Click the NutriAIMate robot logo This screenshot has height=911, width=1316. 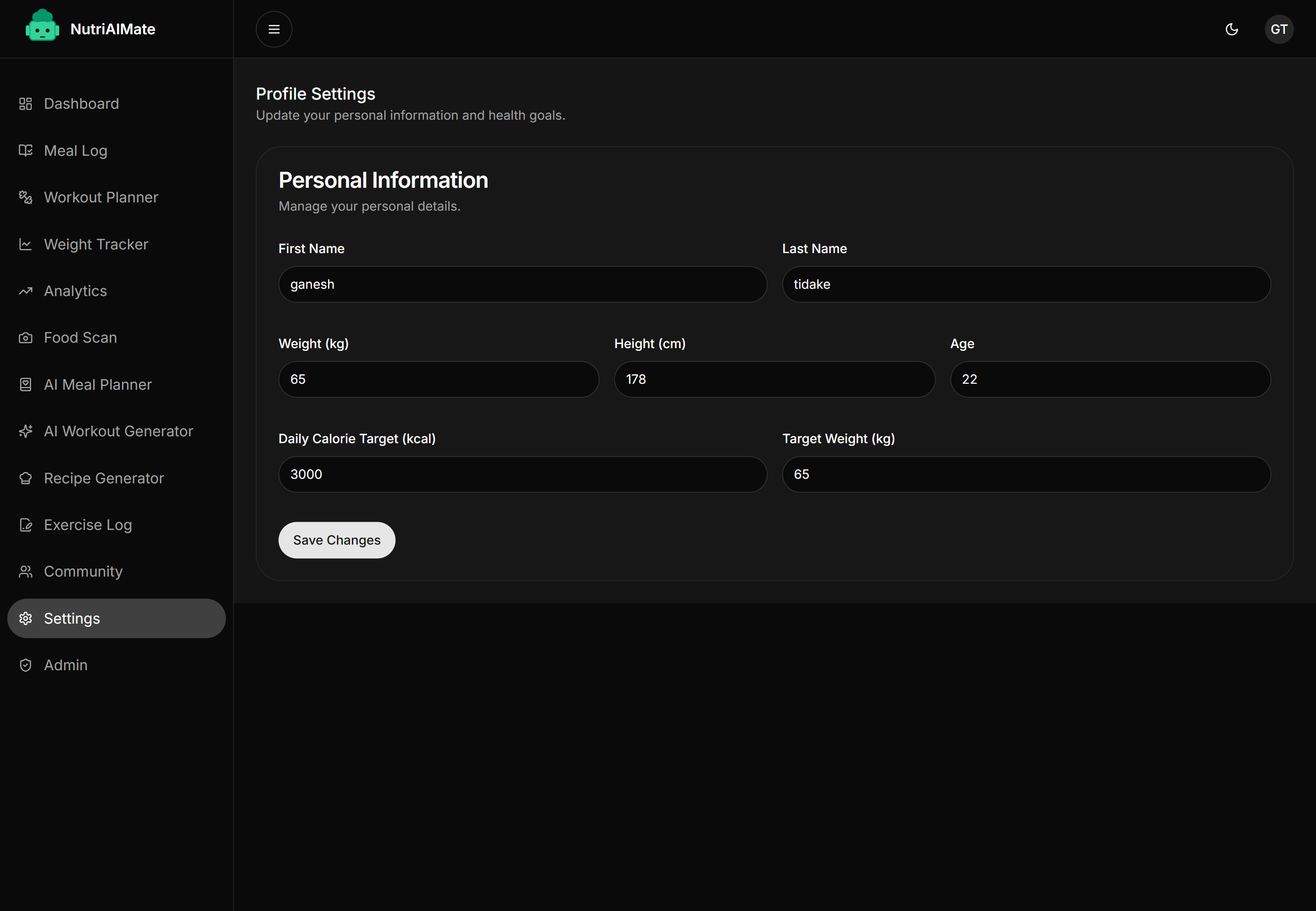42,26
